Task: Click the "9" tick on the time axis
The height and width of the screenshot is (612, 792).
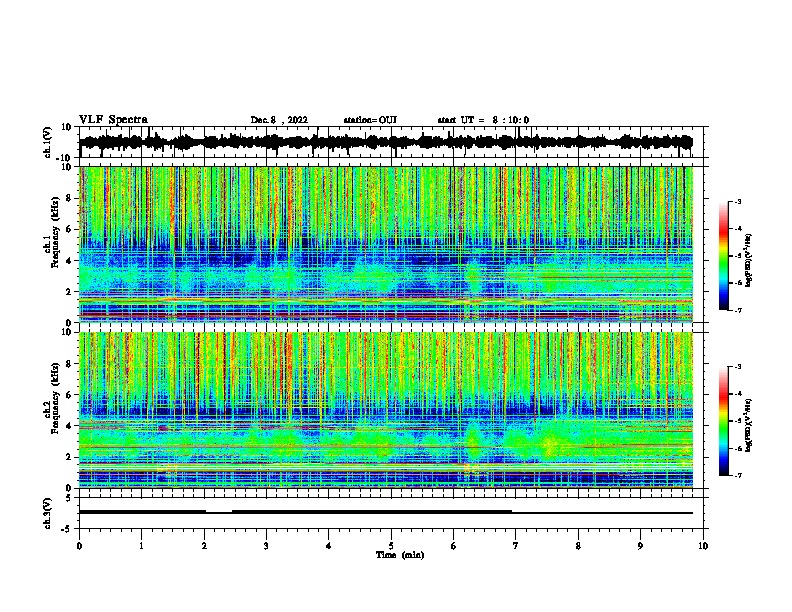Action: pos(640,546)
